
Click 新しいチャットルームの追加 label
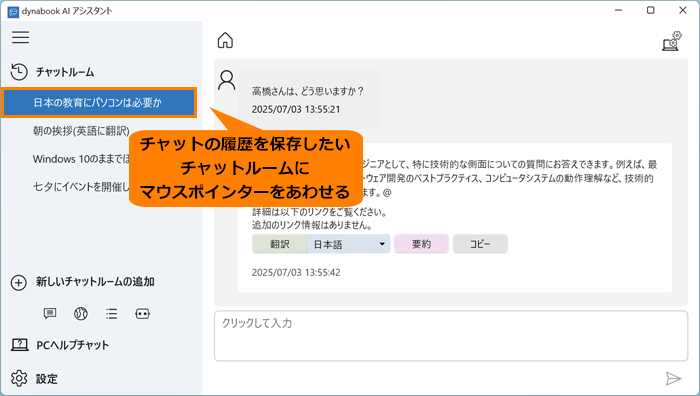click(95, 282)
